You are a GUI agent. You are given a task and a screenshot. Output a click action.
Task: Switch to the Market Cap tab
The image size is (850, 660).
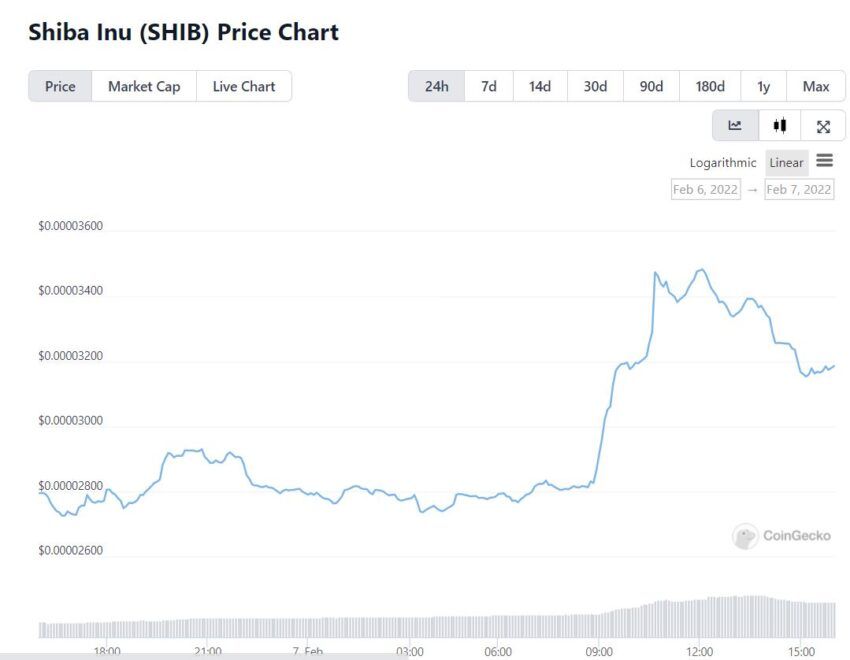click(x=144, y=86)
